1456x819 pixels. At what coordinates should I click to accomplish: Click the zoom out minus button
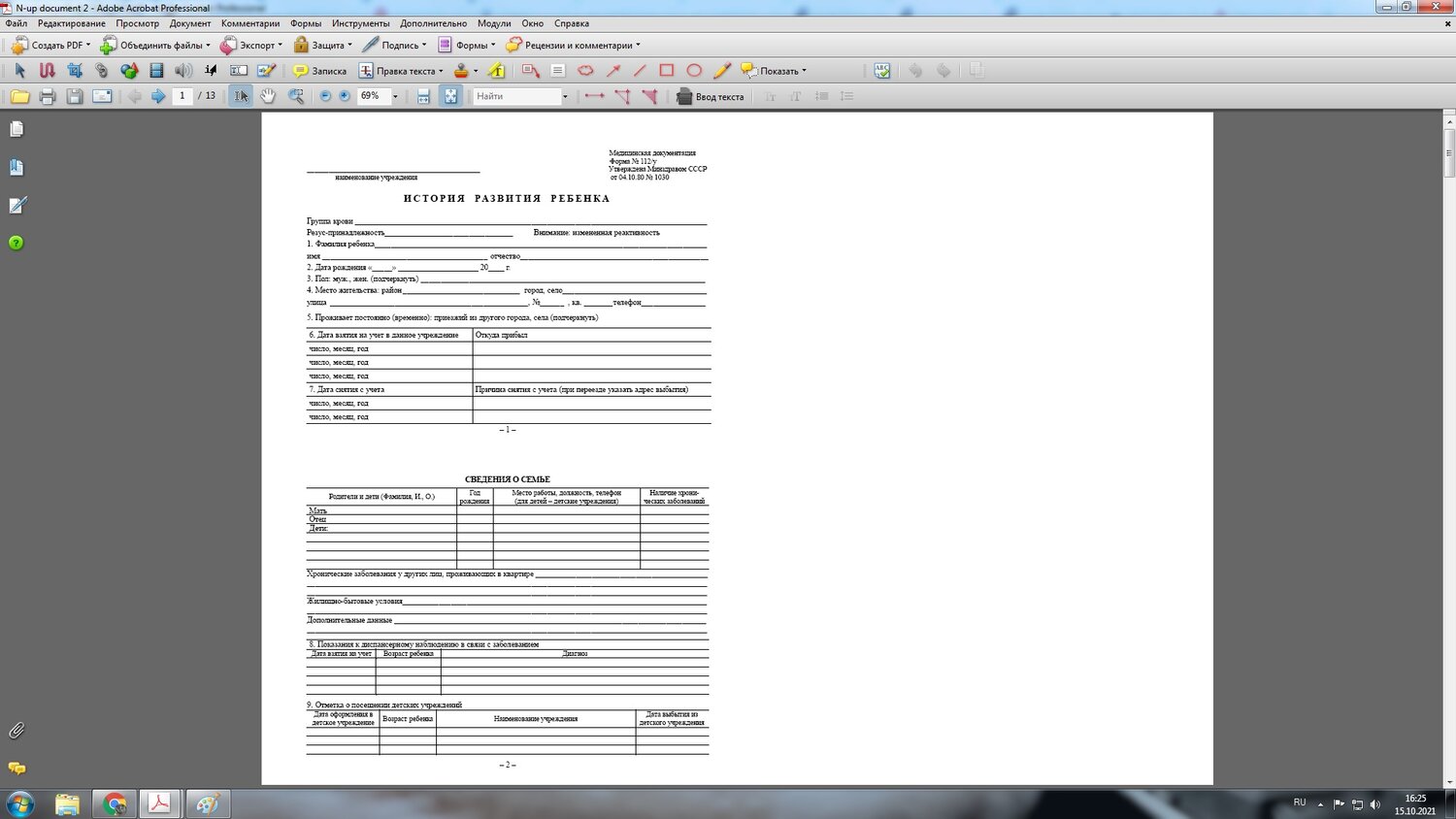(325, 96)
